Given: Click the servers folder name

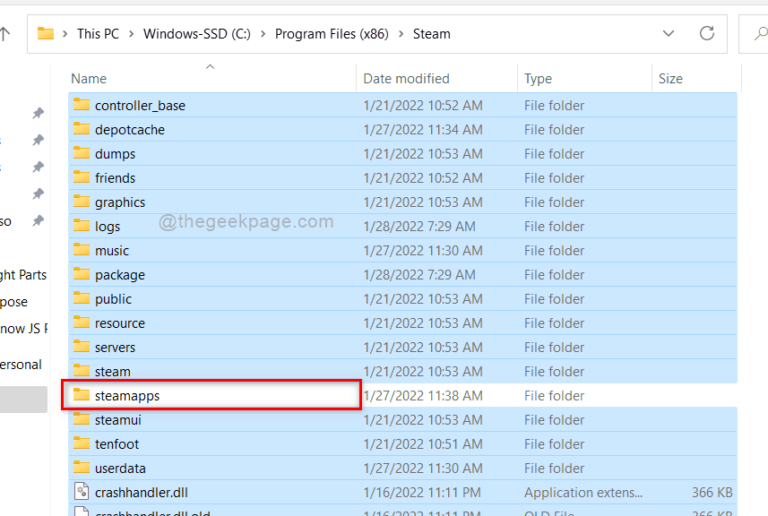Looking at the screenshot, I should tap(115, 348).
